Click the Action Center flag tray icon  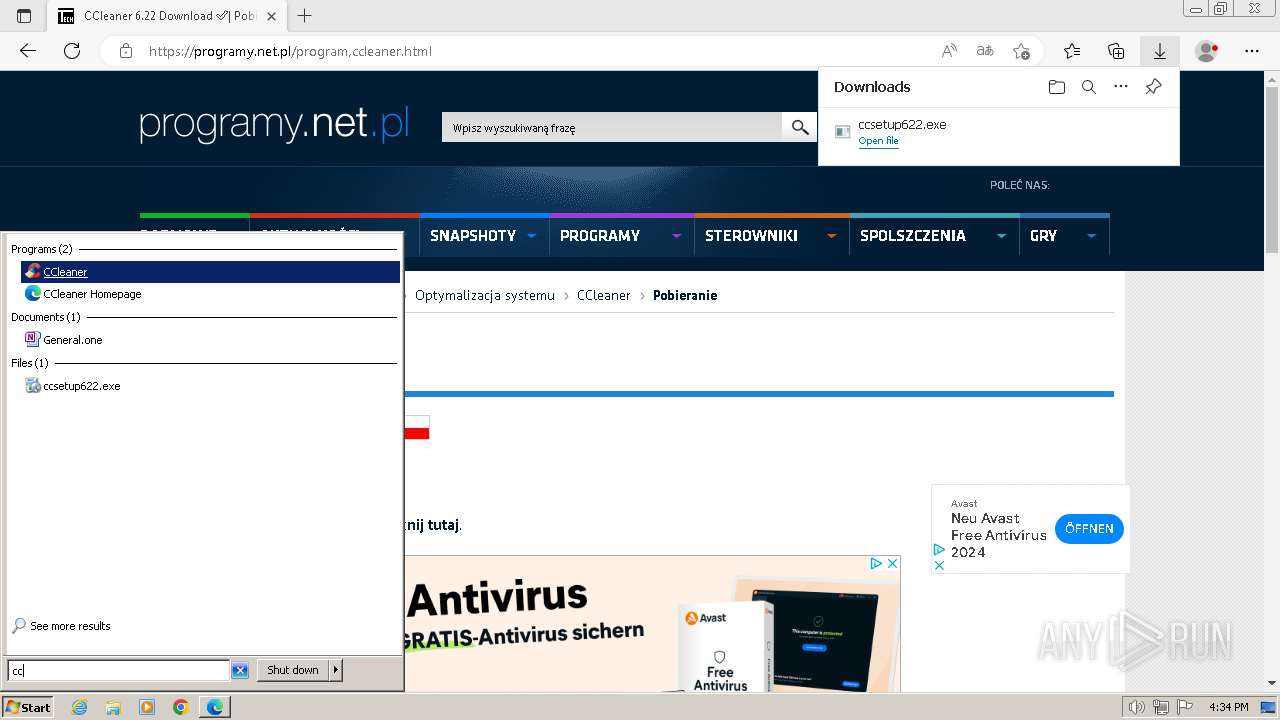point(1183,707)
